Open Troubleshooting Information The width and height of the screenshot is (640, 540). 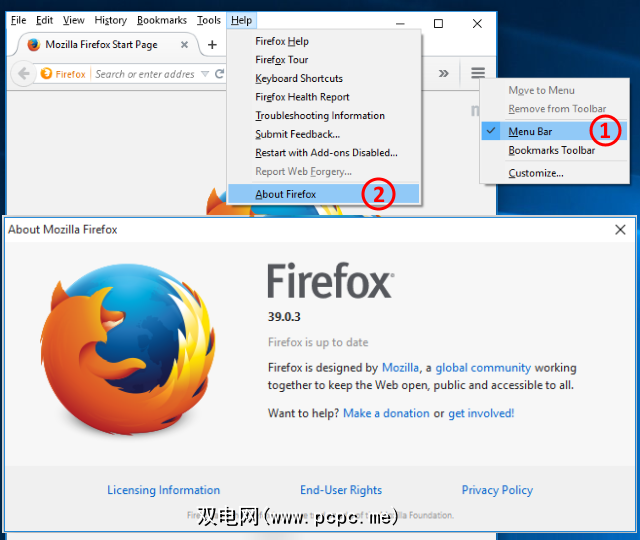pos(324,116)
